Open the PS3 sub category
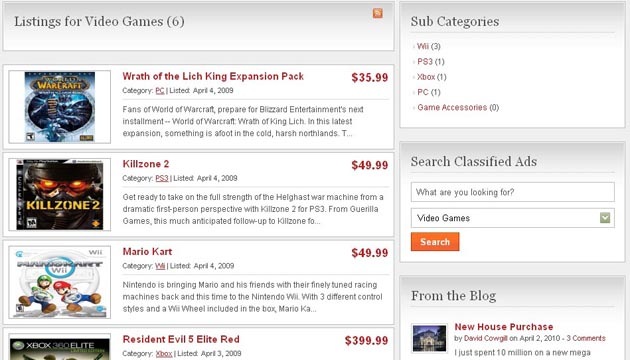 pos(425,61)
